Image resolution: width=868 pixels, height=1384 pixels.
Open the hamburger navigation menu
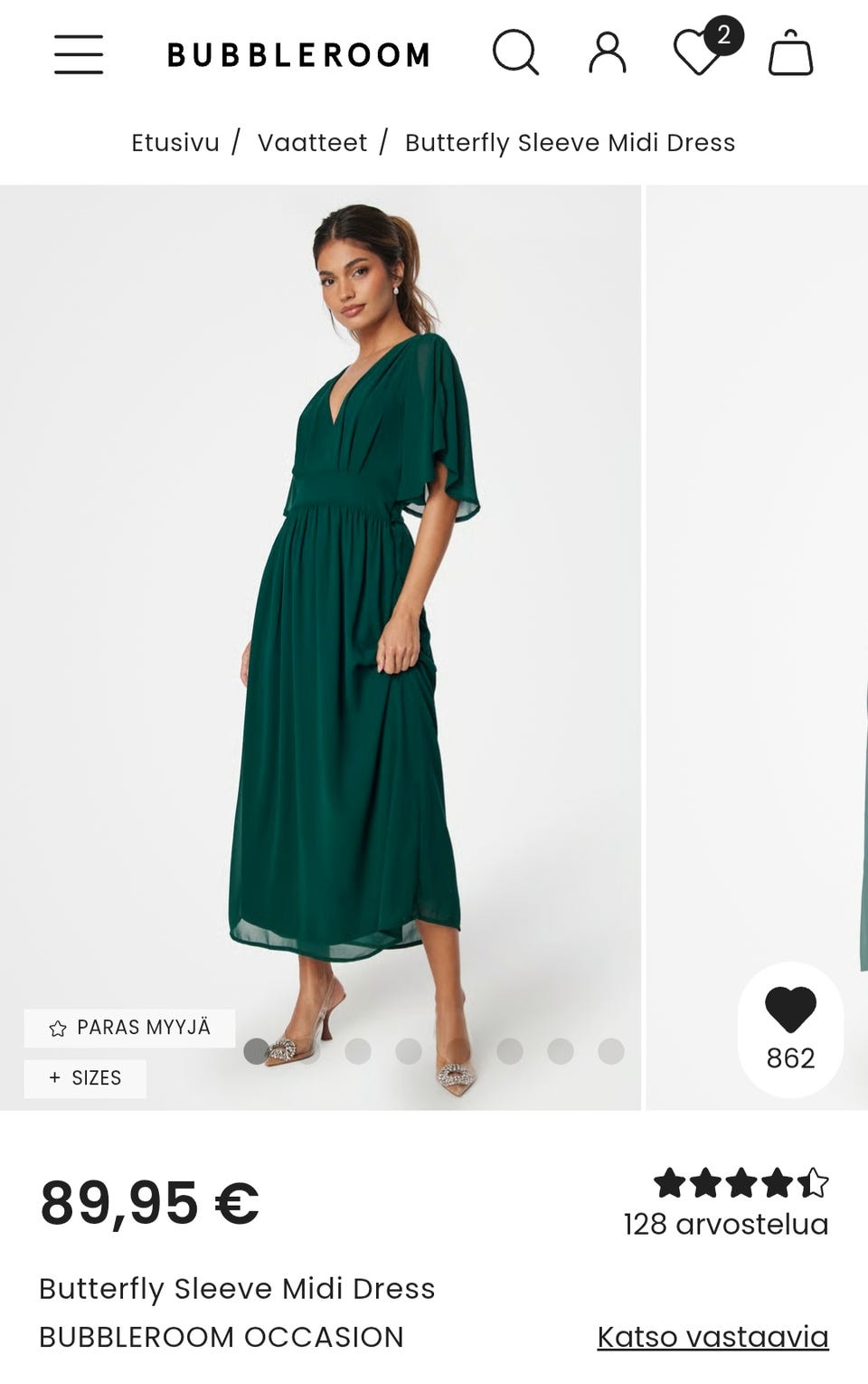pos(79,54)
